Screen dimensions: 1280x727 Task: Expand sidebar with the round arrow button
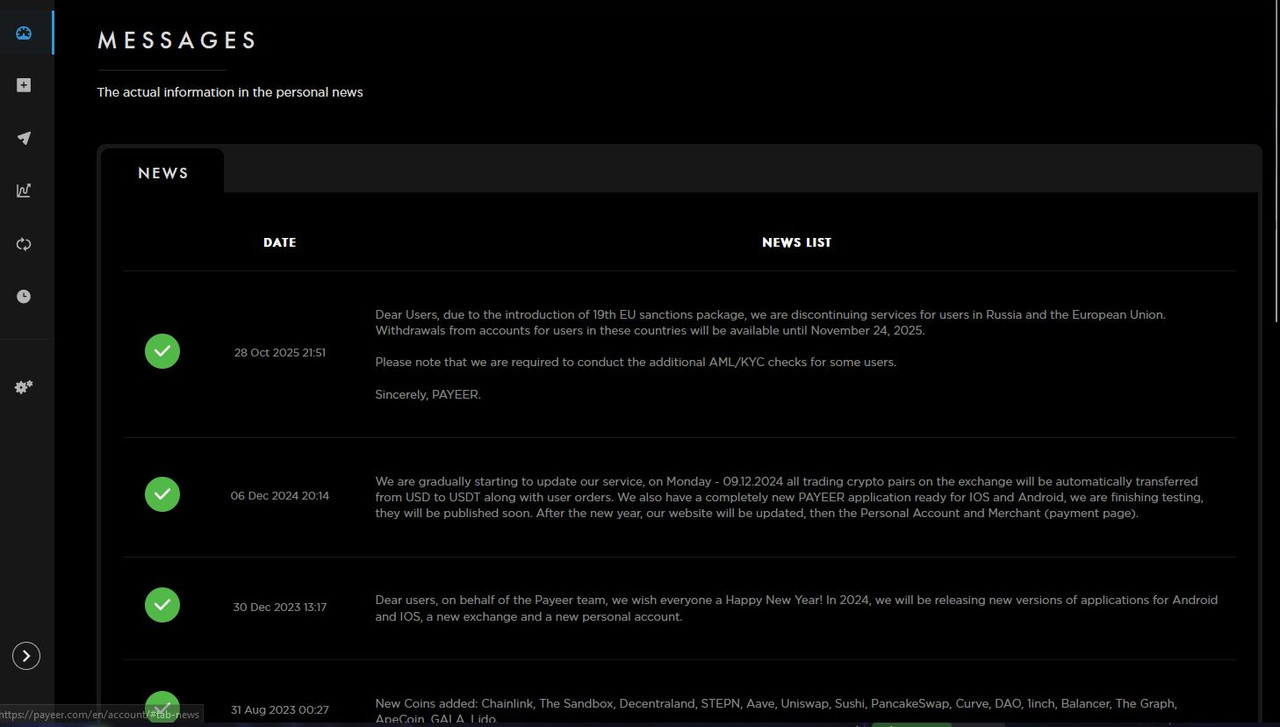[x=26, y=656]
